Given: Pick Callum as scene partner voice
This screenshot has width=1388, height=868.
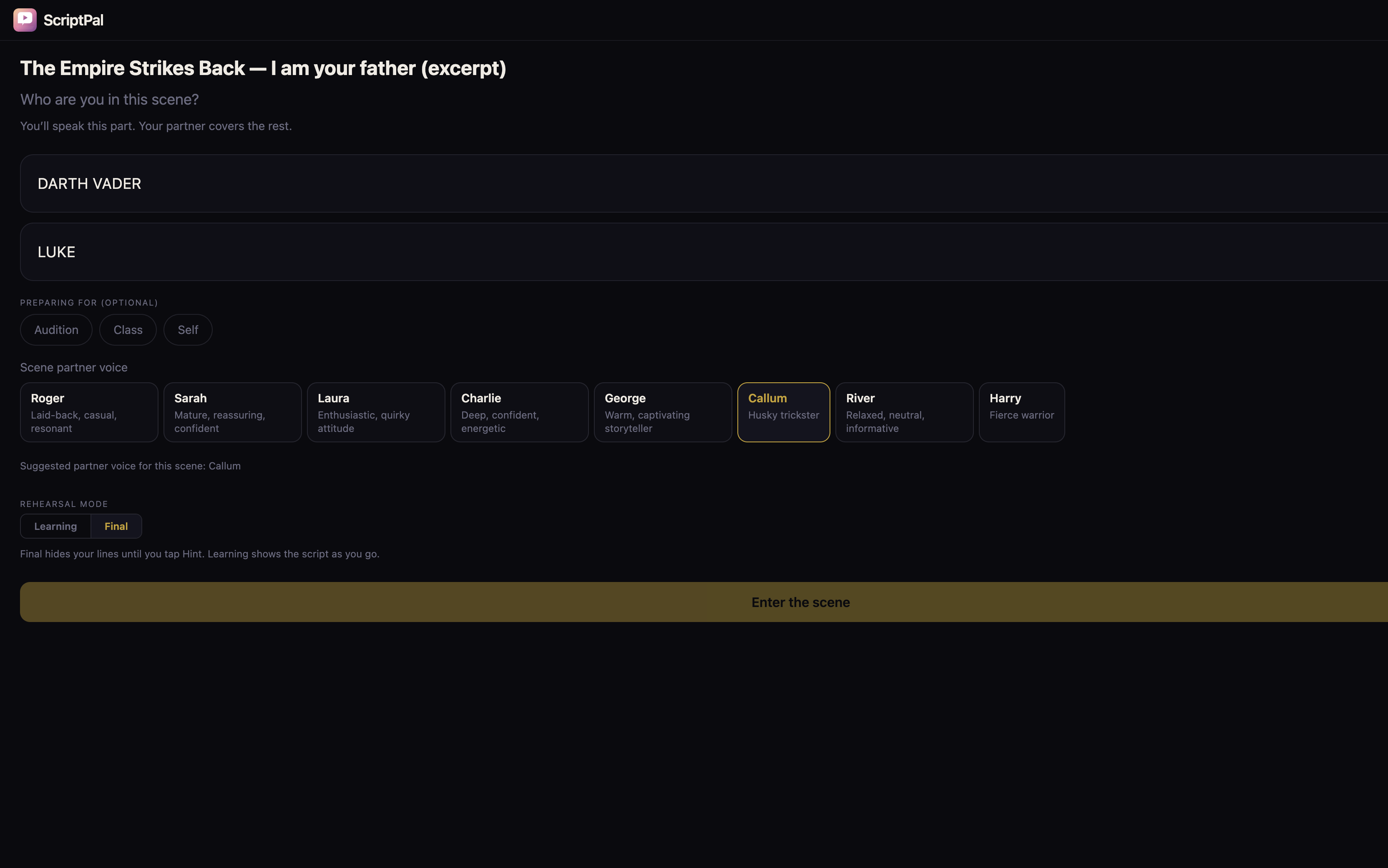Looking at the screenshot, I should tap(784, 412).
